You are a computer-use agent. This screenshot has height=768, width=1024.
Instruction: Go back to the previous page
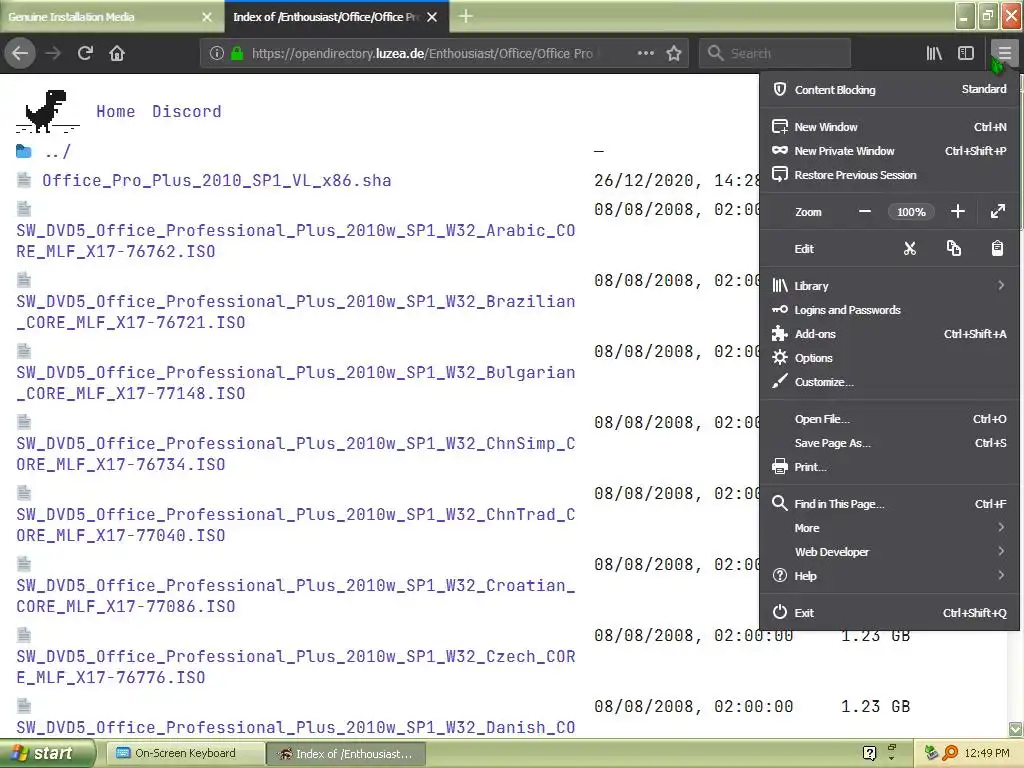point(20,53)
